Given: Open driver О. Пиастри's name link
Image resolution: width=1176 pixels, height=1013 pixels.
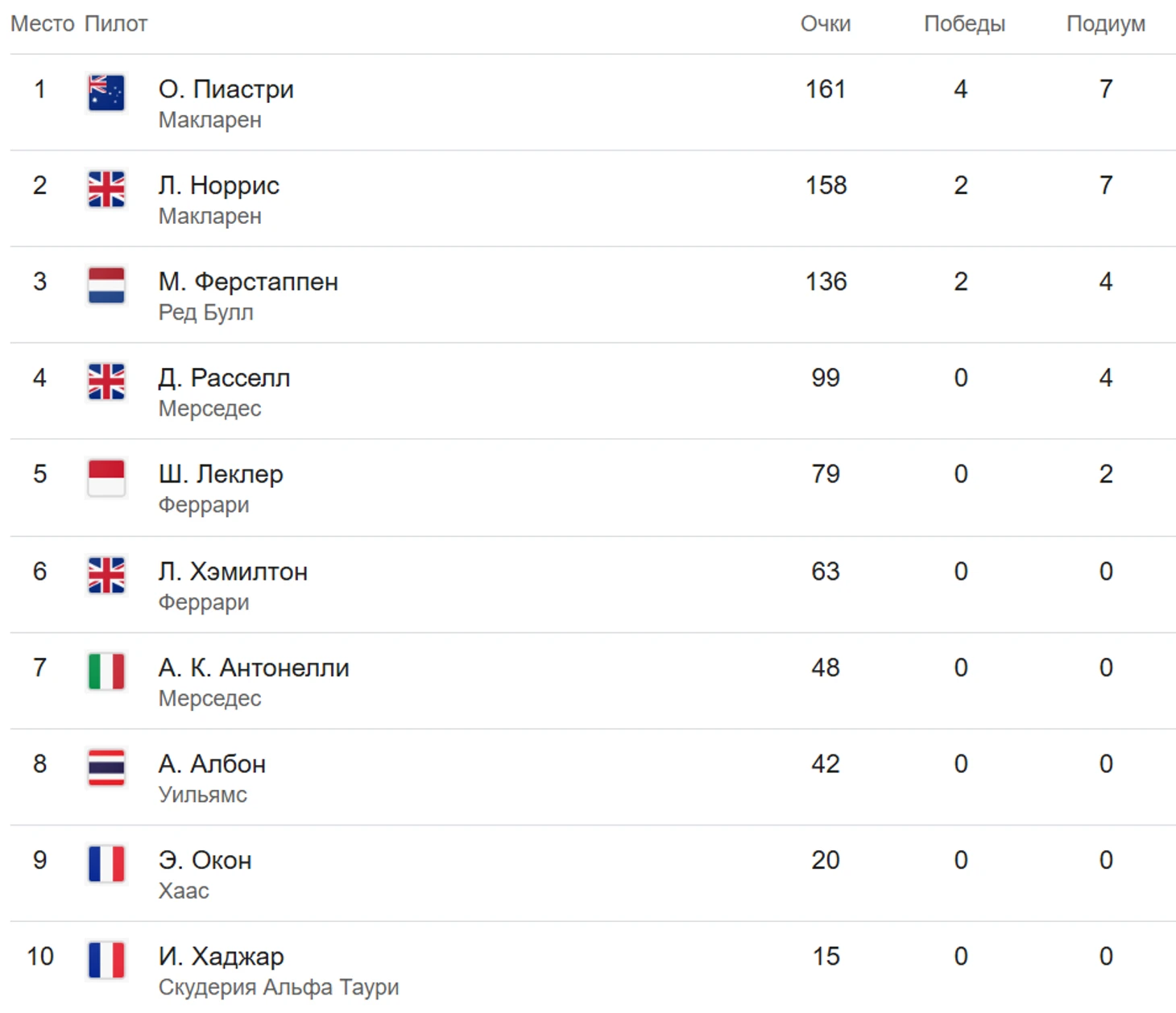Looking at the screenshot, I should click(x=226, y=89).
